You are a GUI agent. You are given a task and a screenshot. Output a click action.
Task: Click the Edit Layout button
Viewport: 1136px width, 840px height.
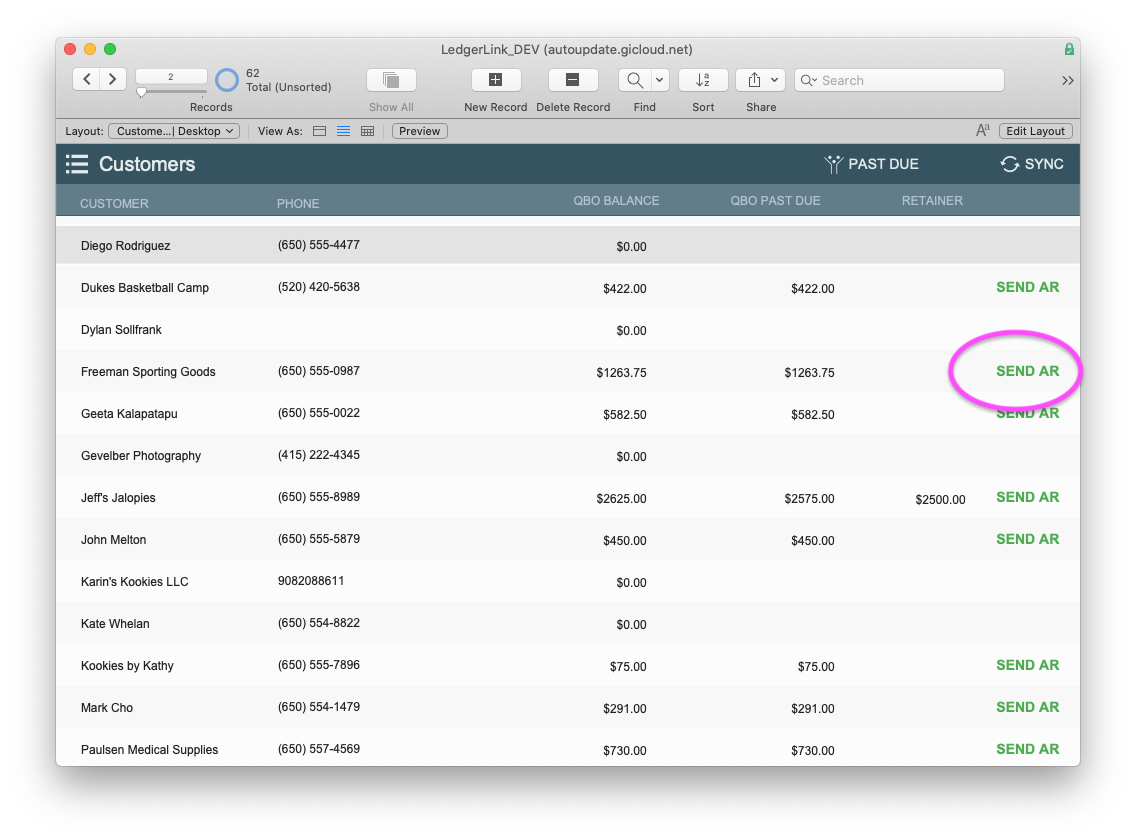1035,131
